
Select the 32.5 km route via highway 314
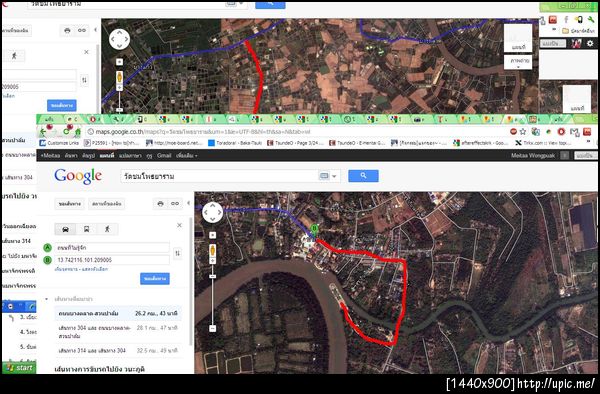click(118, 350)
